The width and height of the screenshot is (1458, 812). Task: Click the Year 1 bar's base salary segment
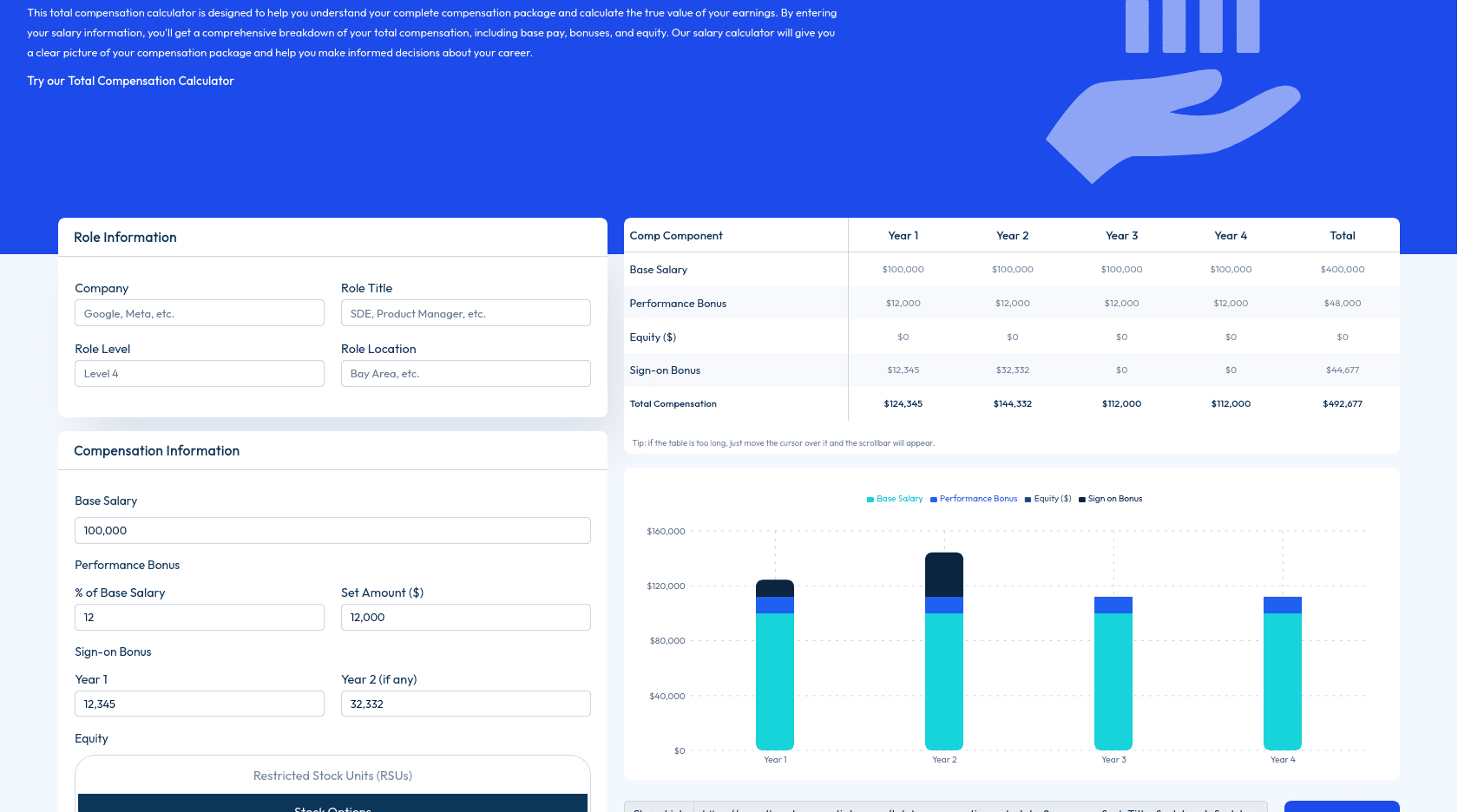775,681
